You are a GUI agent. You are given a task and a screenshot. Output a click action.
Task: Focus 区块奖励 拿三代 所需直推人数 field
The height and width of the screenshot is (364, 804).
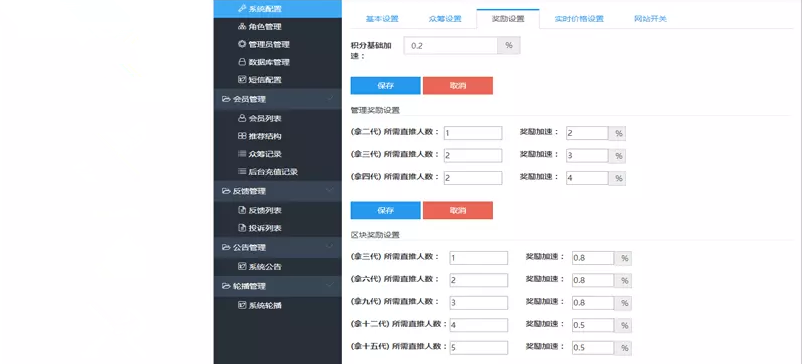pos(479,258)
